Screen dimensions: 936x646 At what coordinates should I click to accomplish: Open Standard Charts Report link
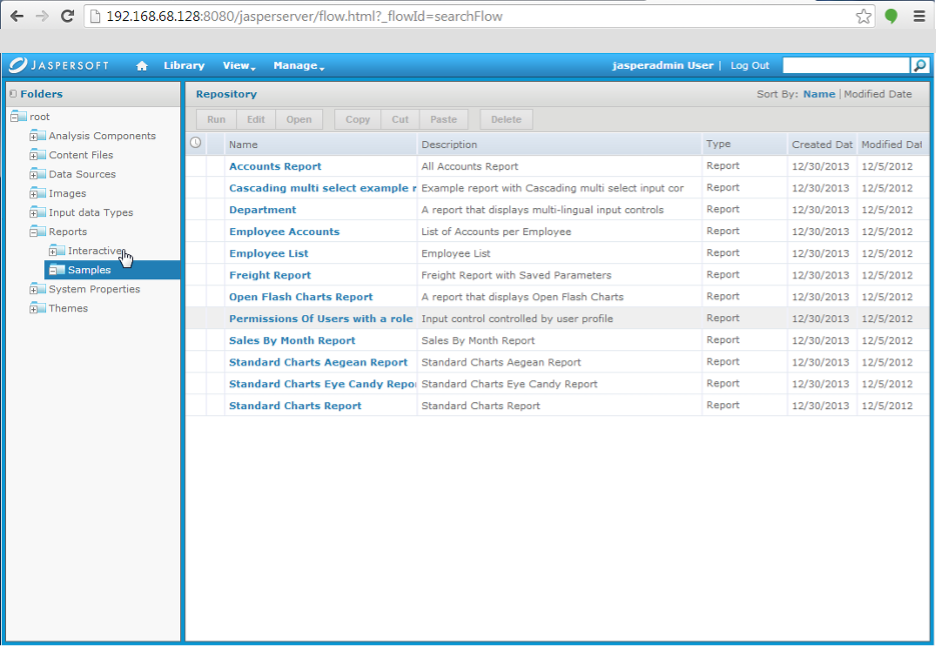tap(295, 406)
